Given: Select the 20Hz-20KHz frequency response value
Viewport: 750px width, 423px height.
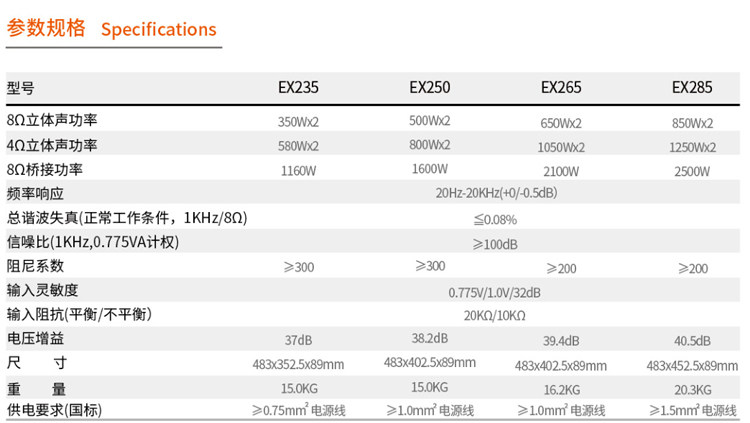Looking at the screenshot, I should tap(496, 193).
